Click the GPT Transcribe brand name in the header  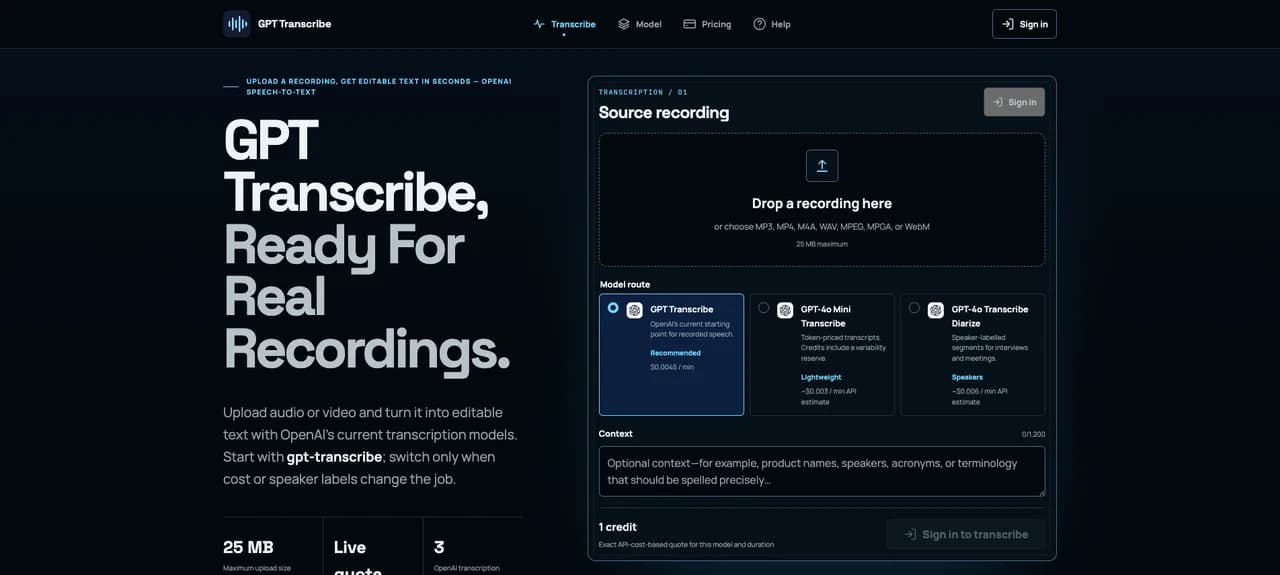(294, 24)
